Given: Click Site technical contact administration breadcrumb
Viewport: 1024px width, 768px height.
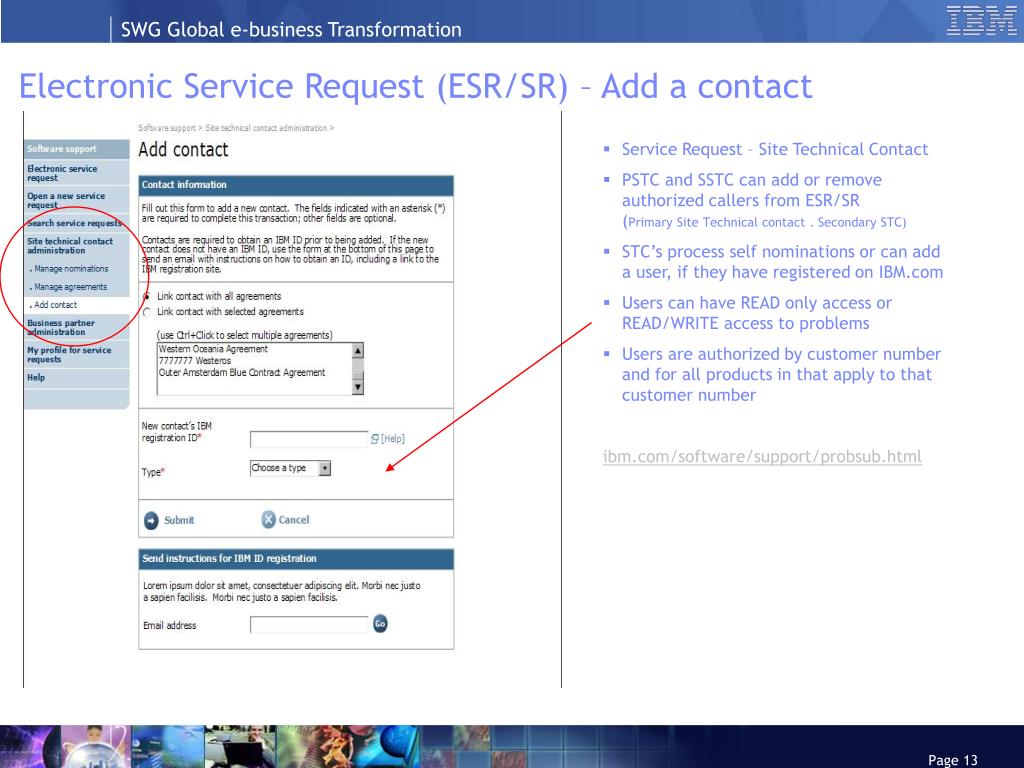Looking at the screenshot, I should 266,128.
